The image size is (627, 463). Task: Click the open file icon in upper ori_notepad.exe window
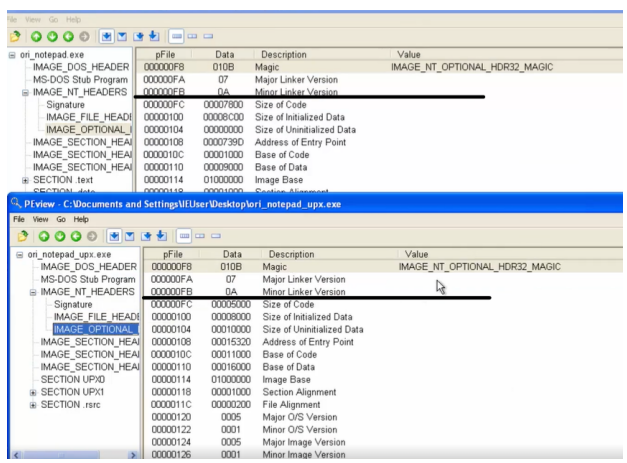point(15,36)
